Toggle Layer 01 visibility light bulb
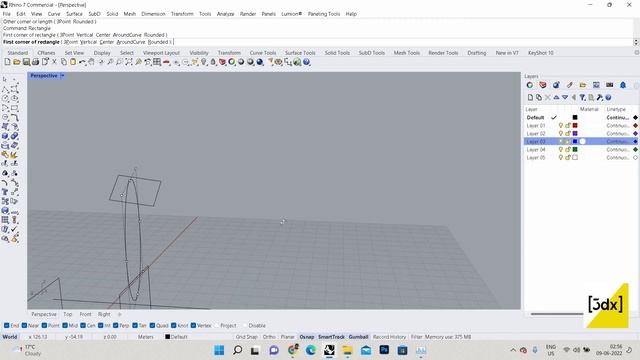The width and height of the screenshot is (640, 360). point(561,126)
